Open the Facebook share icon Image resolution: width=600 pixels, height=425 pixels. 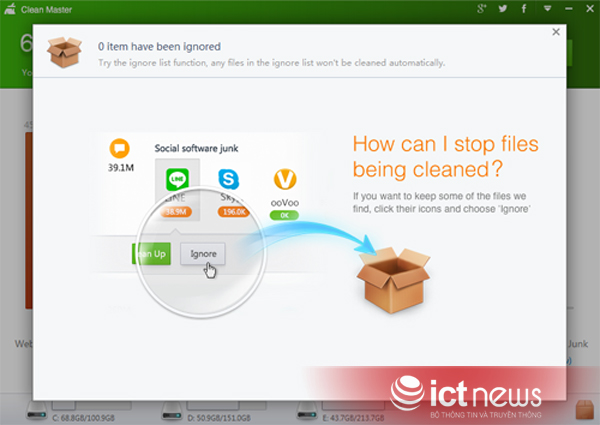[524, 9]
